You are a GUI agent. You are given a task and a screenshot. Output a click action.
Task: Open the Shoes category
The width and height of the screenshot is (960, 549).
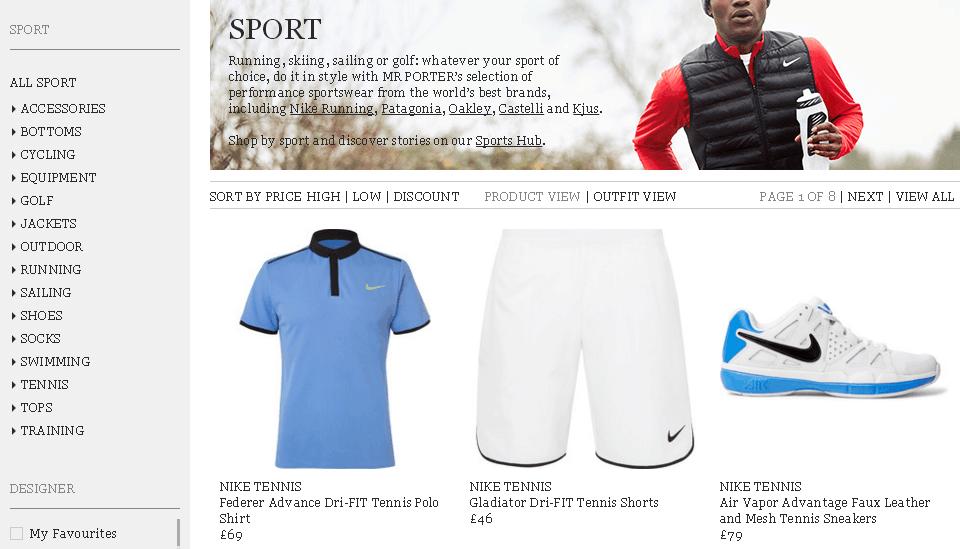click(41, 315)
